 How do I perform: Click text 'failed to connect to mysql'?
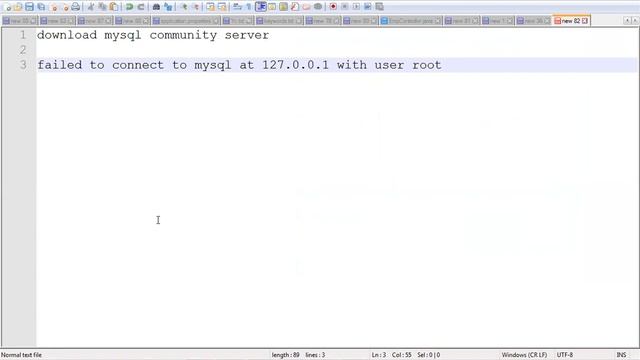point(134,65)
